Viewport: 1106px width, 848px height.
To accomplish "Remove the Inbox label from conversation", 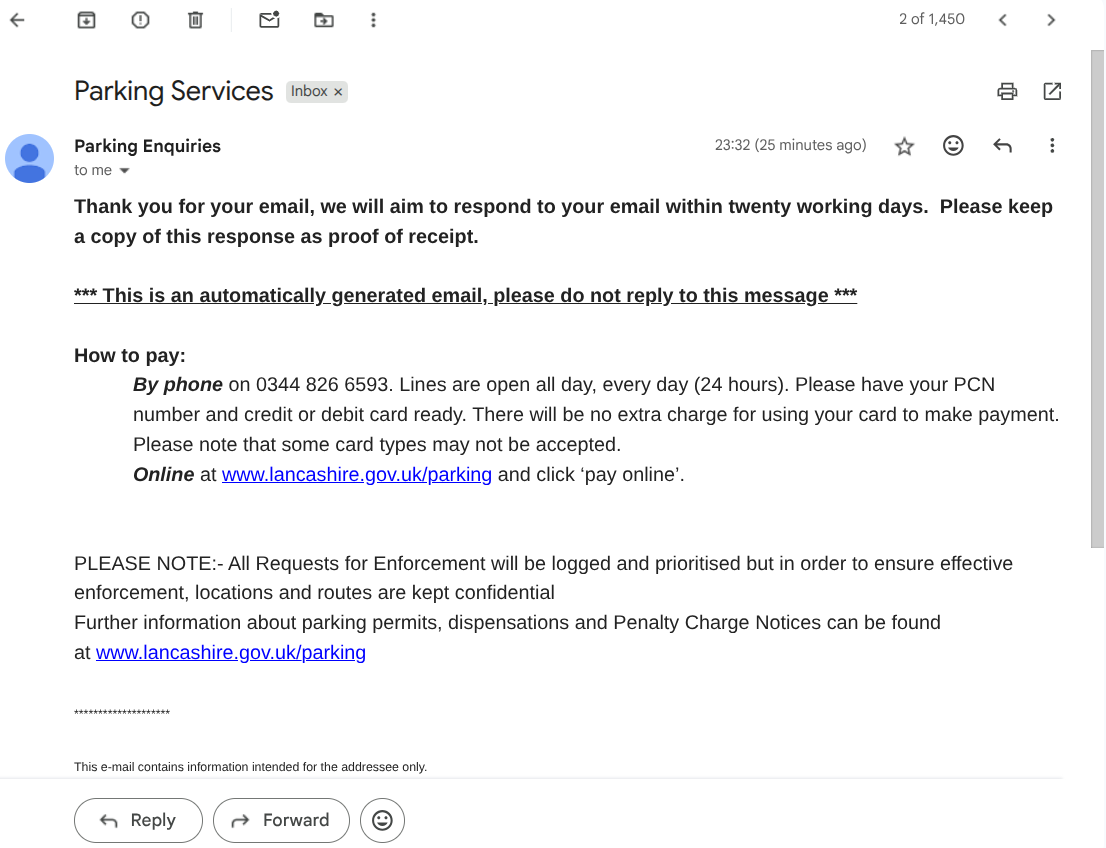I will tap(338, 92).
